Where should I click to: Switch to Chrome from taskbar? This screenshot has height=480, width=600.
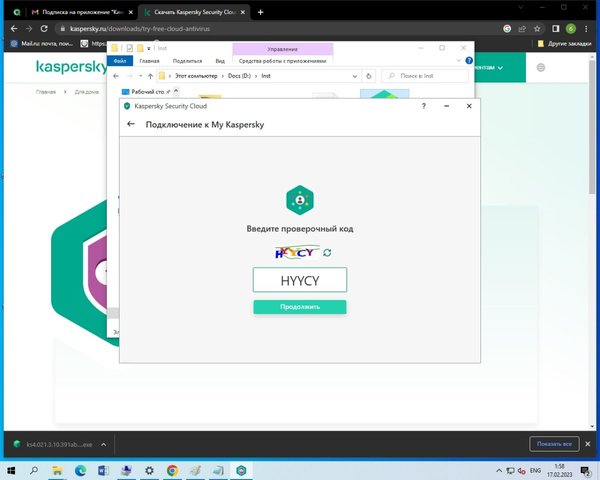172,470
